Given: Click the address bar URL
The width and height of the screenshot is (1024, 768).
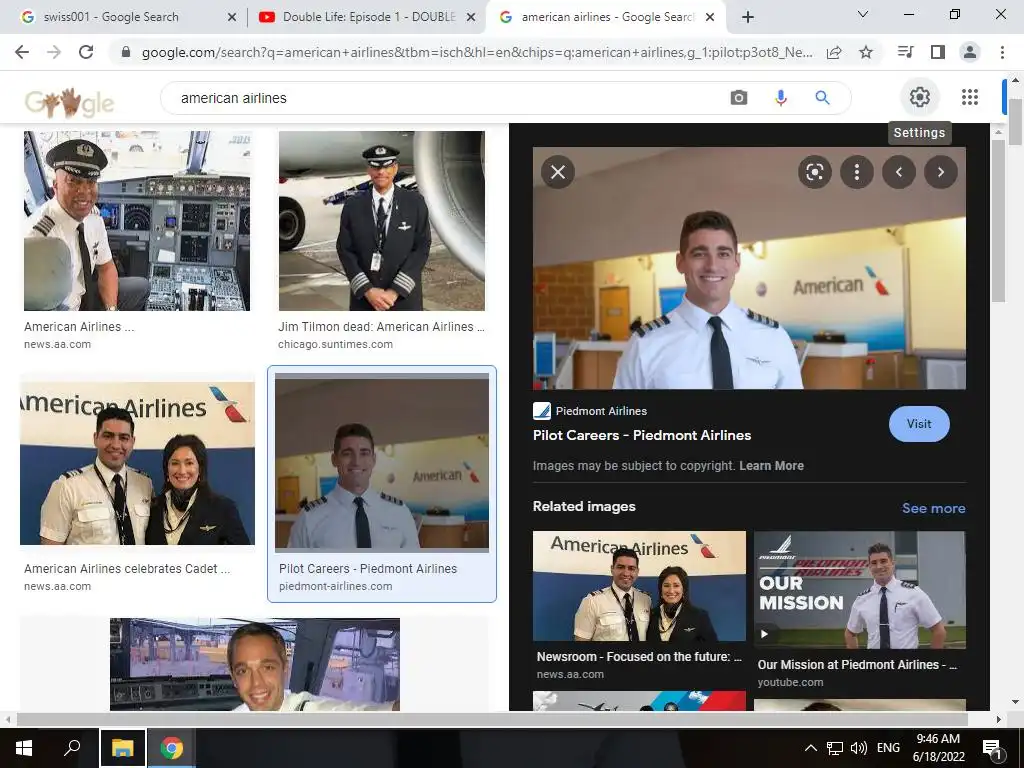Looking at the screenshot, I should [477, 52].
